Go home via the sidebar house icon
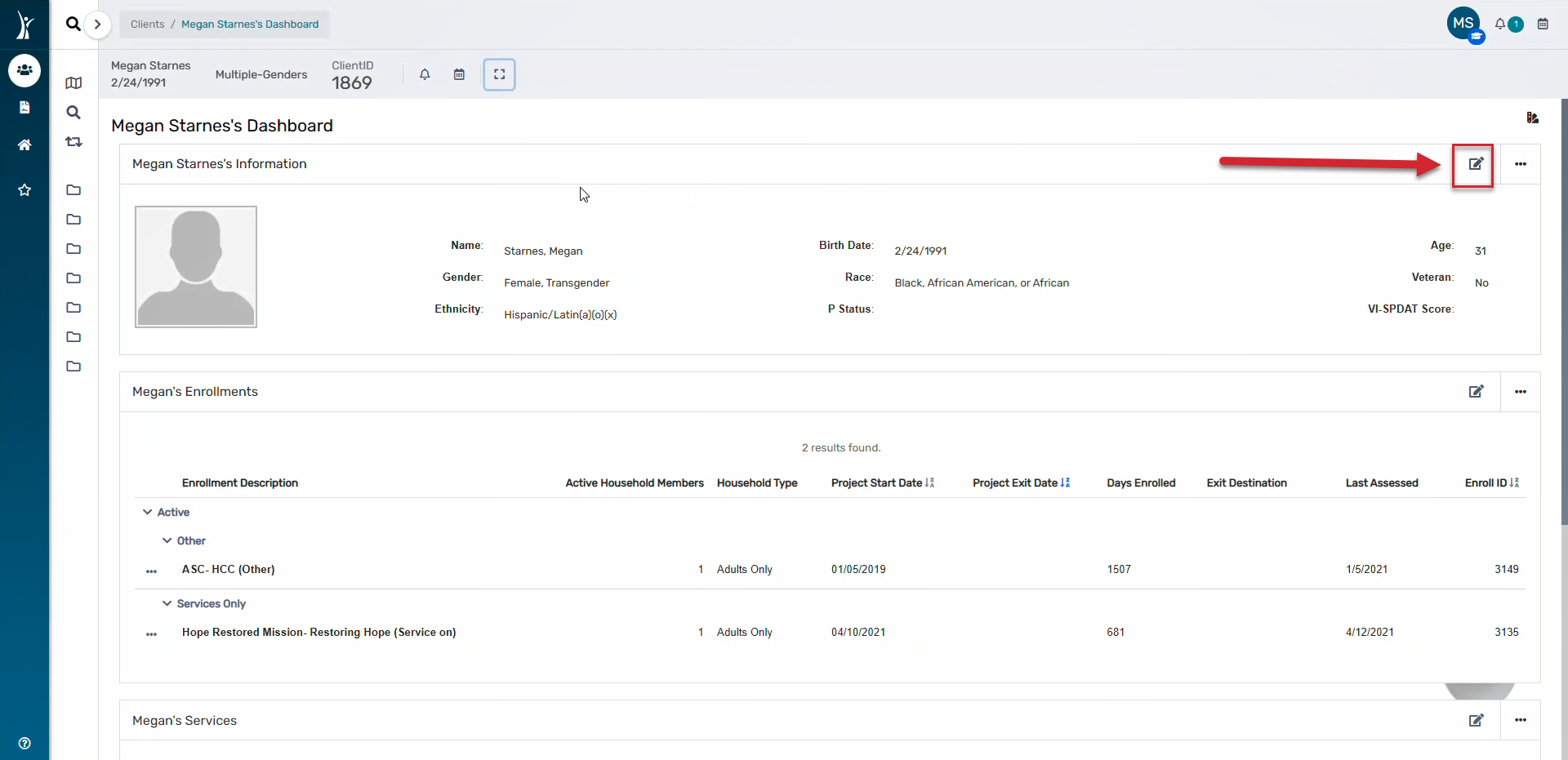Image resolution: width=1568 pixels, height=760 pixels. click(24, 144)
